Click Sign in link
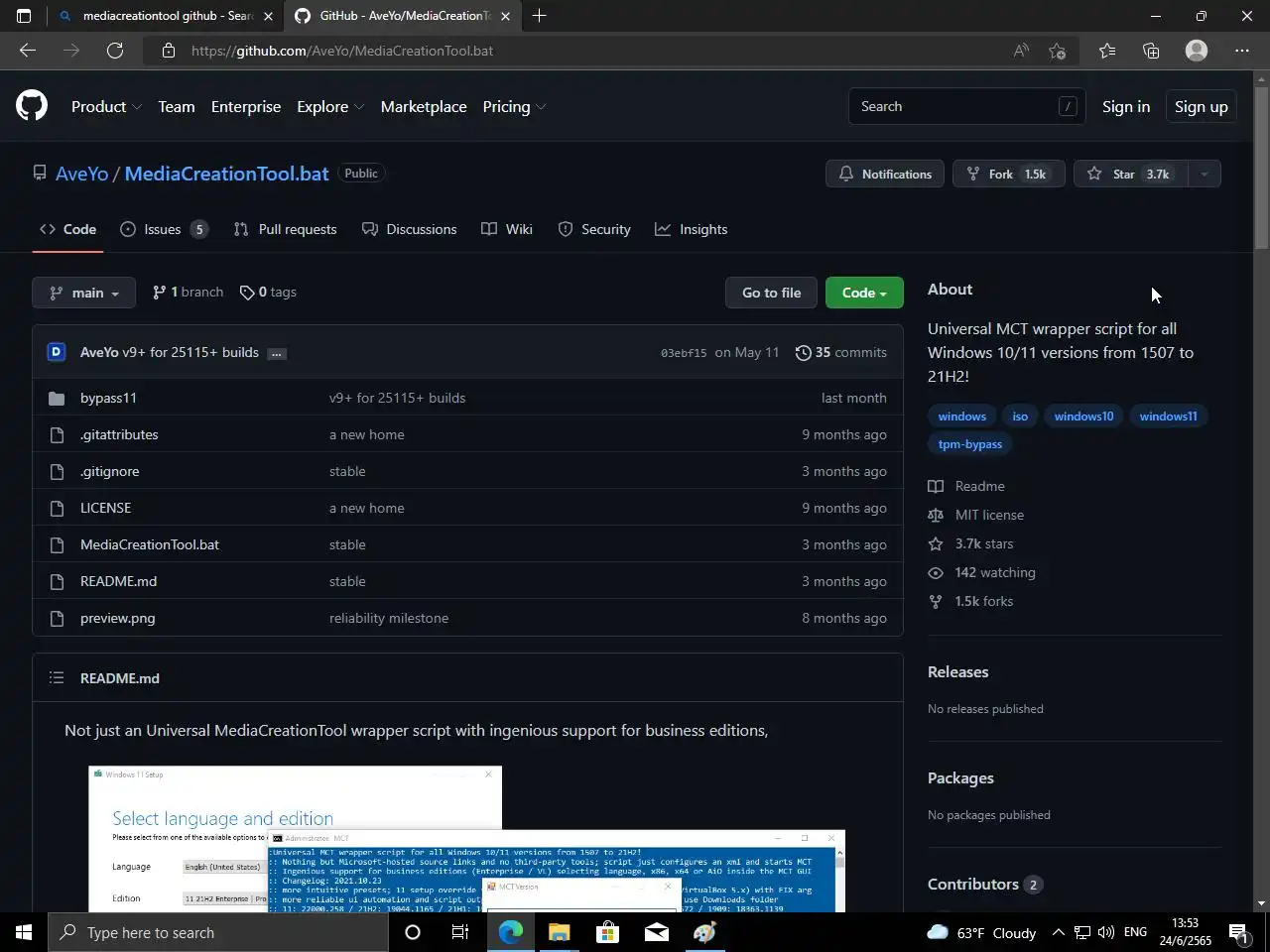 (x=1126, y=106)
